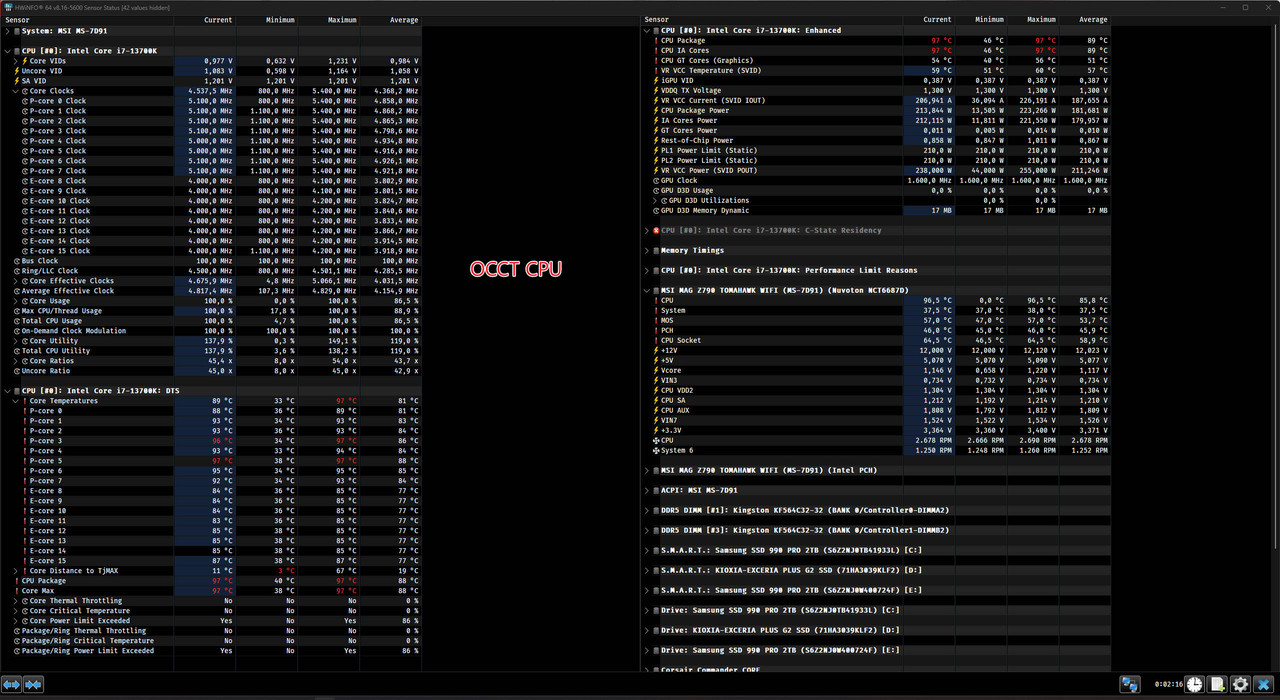
Task: Collapse the CPU [#0]: Intel Core i7-13700K group
Action: (x=7, y=51)
